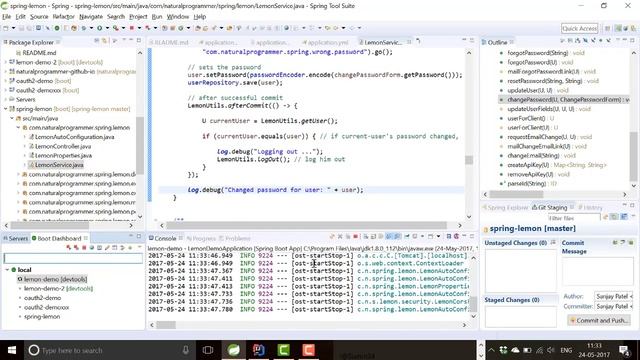Collapse the local node in Boot Dashboard
The height and width of the screenshot is (360, 640).
pyautogui.click(x=7, y=270)
